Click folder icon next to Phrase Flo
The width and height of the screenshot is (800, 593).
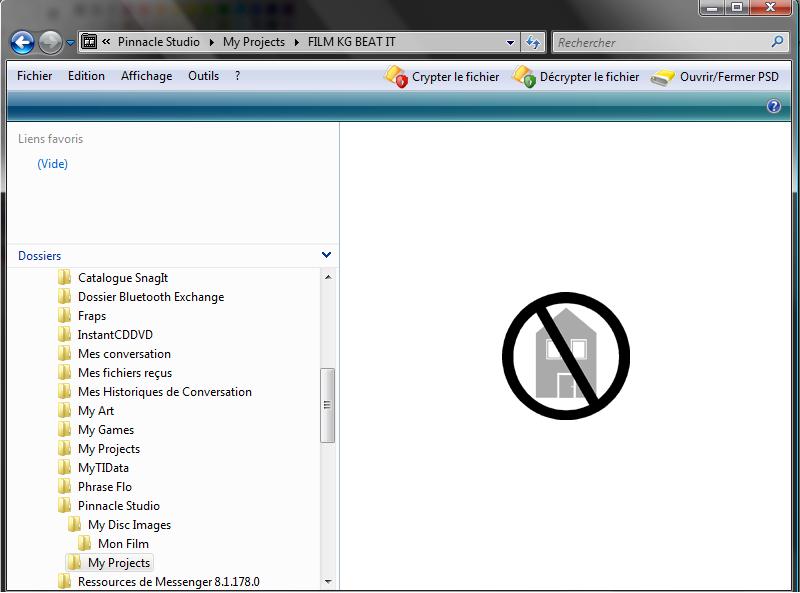coord(64,486)
